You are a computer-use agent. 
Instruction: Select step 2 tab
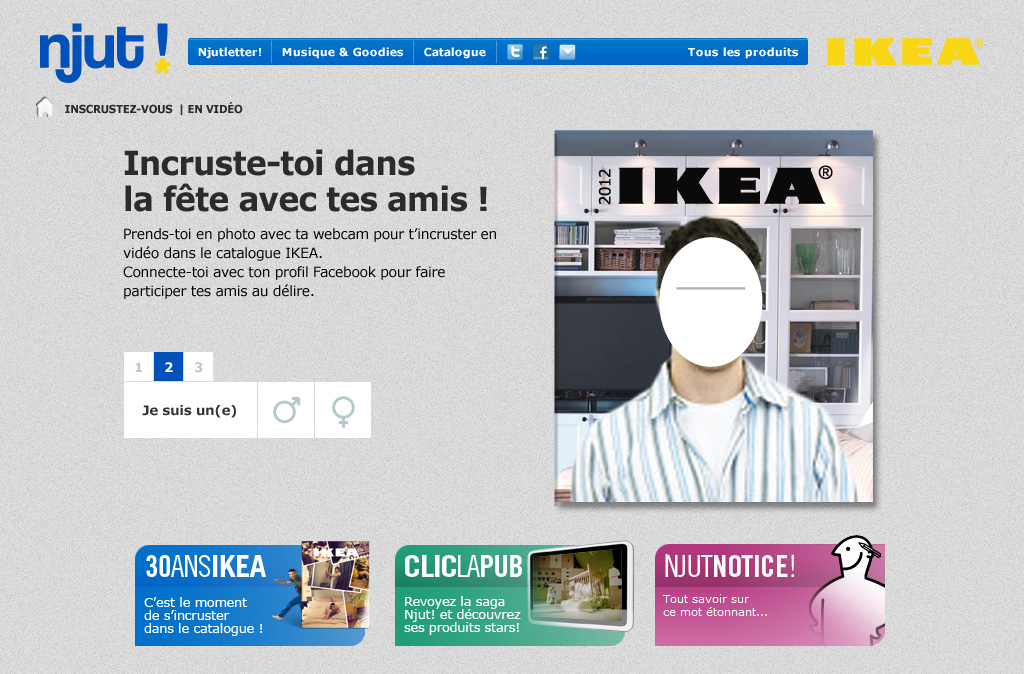(x=168, y=367)
